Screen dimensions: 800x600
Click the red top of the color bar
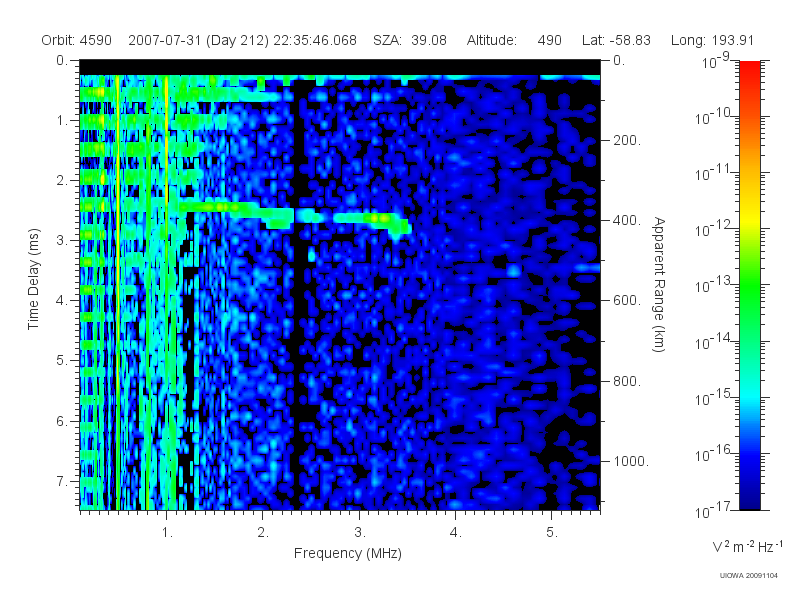click(749, 69)
